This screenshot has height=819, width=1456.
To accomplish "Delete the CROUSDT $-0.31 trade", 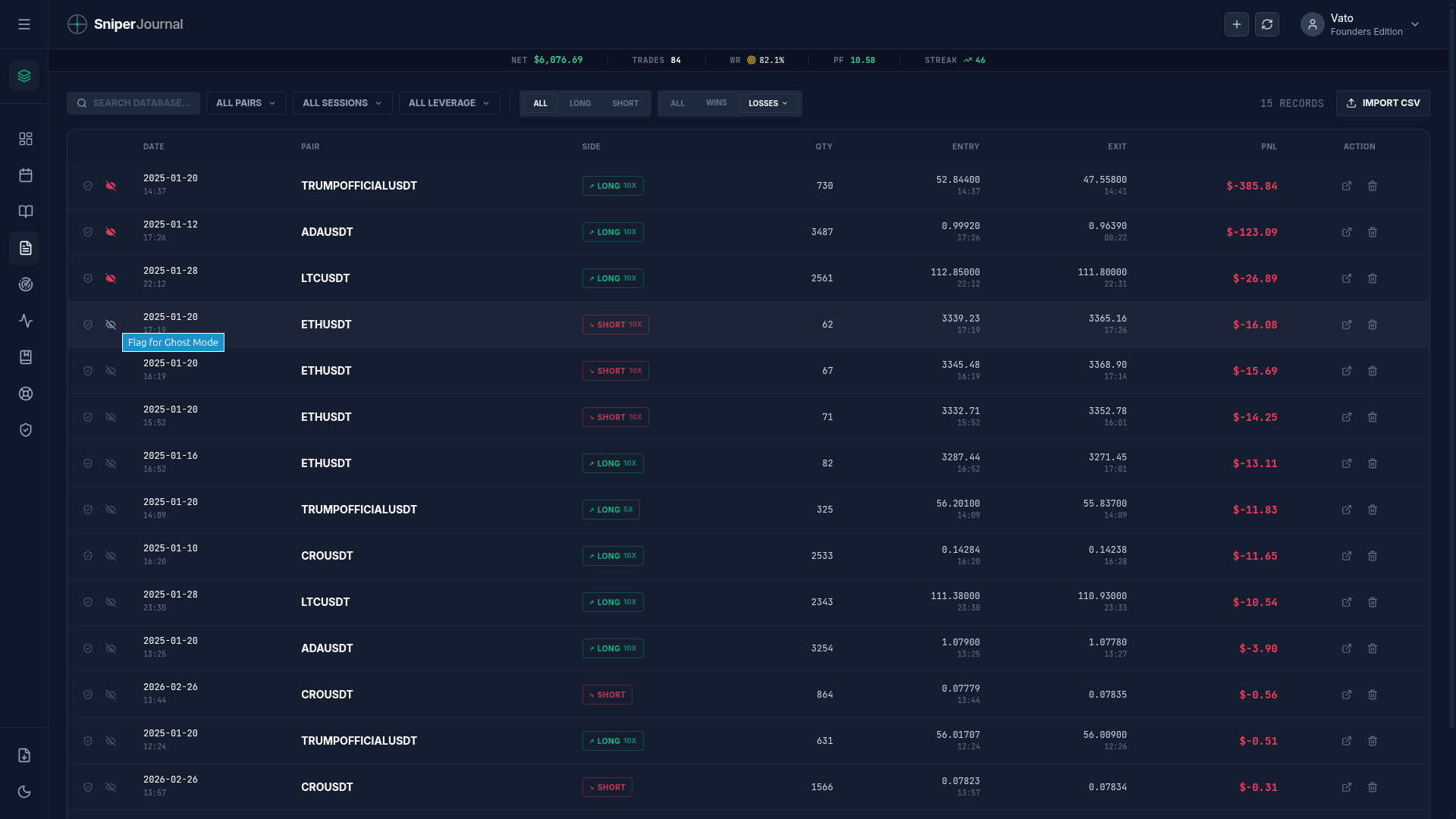I will 1373,787.
